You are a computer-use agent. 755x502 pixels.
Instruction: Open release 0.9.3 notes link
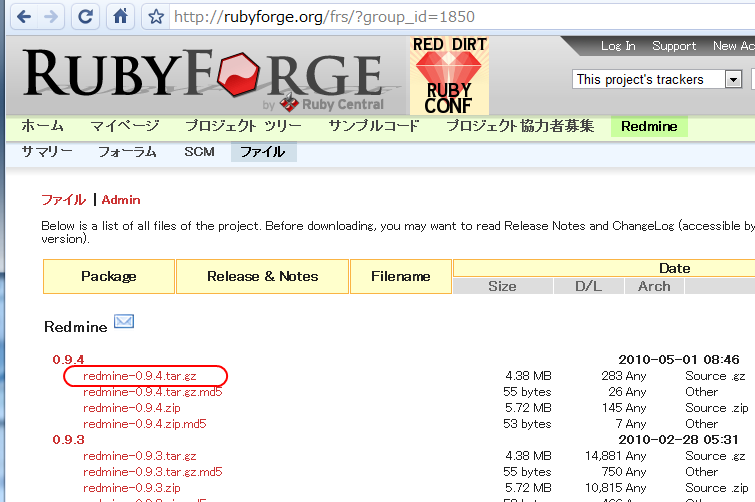coord(68,439)
